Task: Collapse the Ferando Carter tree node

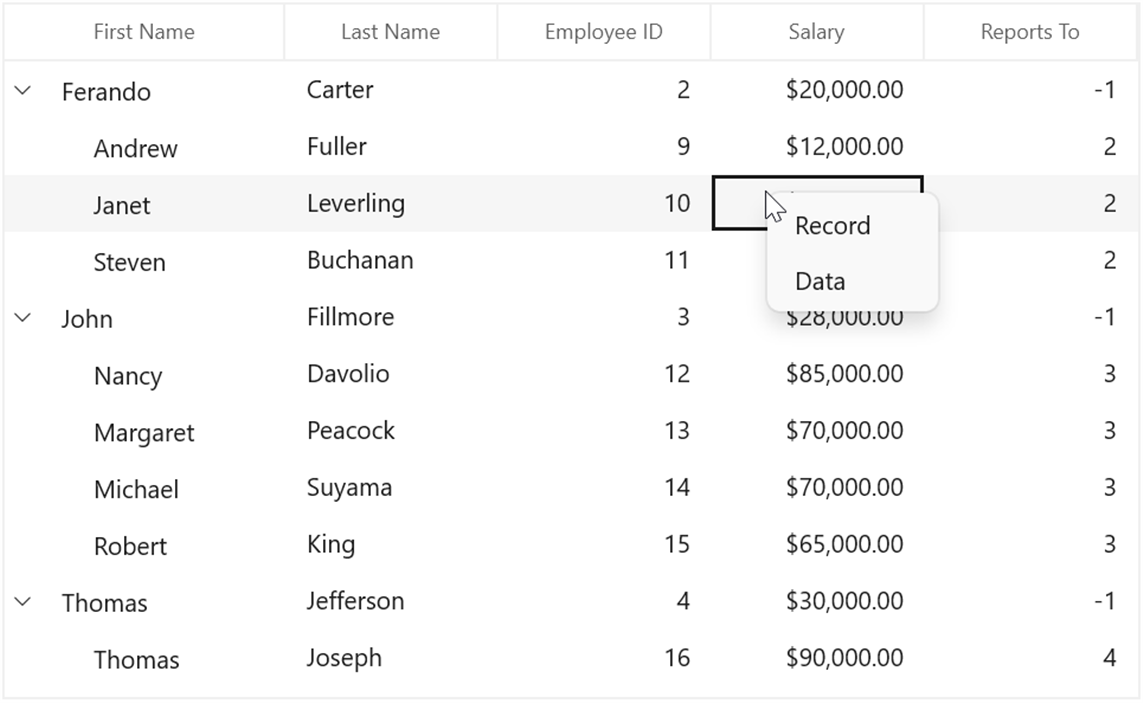Action: pos(23,90)
